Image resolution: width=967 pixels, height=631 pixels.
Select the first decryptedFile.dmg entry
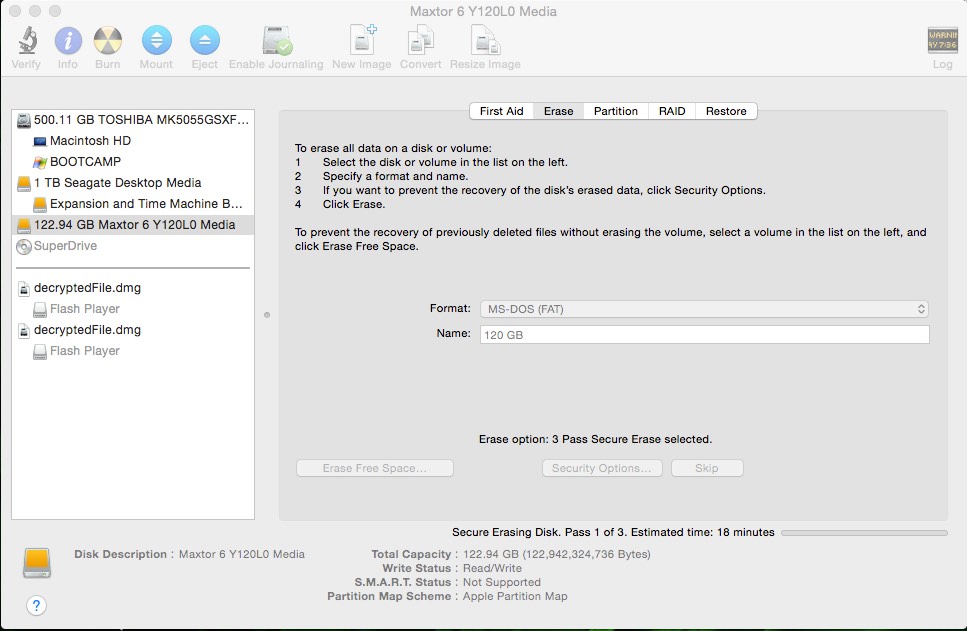(133, 287)
